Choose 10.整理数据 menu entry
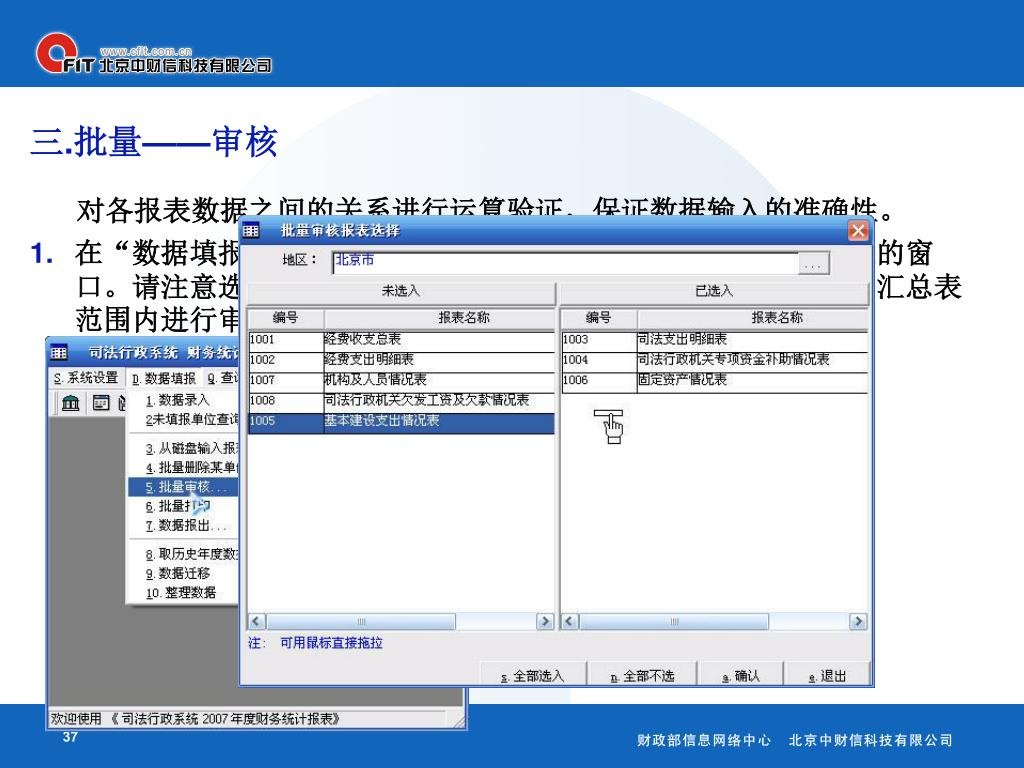 (x=183, y=593)
